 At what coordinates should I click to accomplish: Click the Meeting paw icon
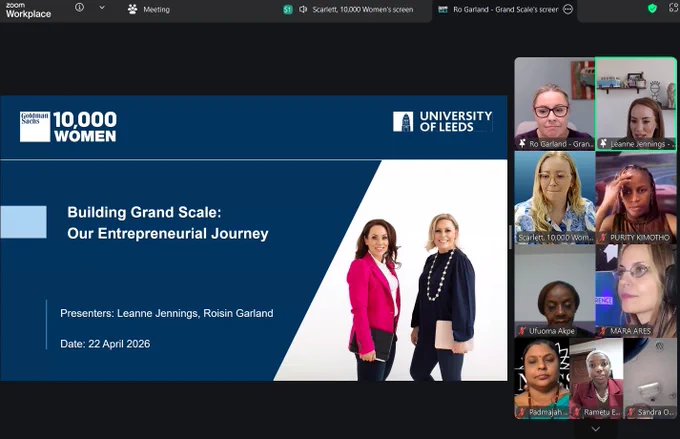[133, 9]
